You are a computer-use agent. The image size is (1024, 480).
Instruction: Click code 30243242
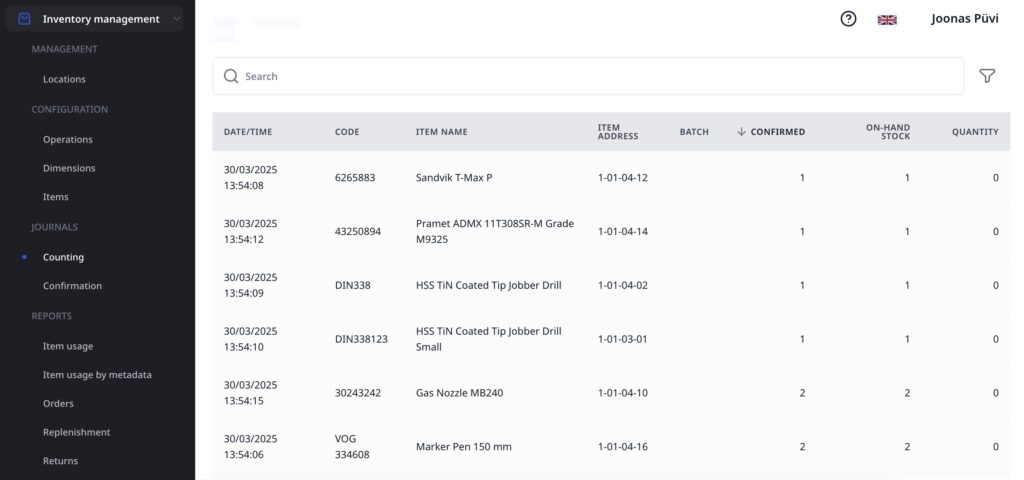pos(358,393)
